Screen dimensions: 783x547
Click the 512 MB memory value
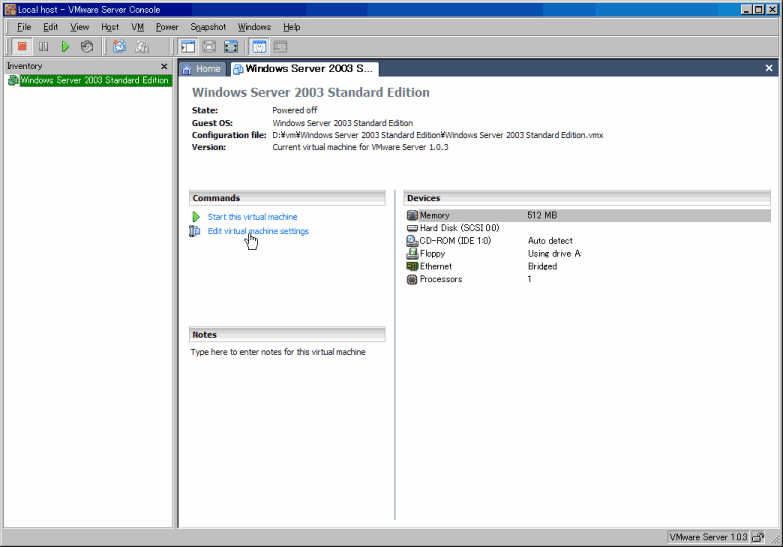pyautogui.click(x=542, y=215)
